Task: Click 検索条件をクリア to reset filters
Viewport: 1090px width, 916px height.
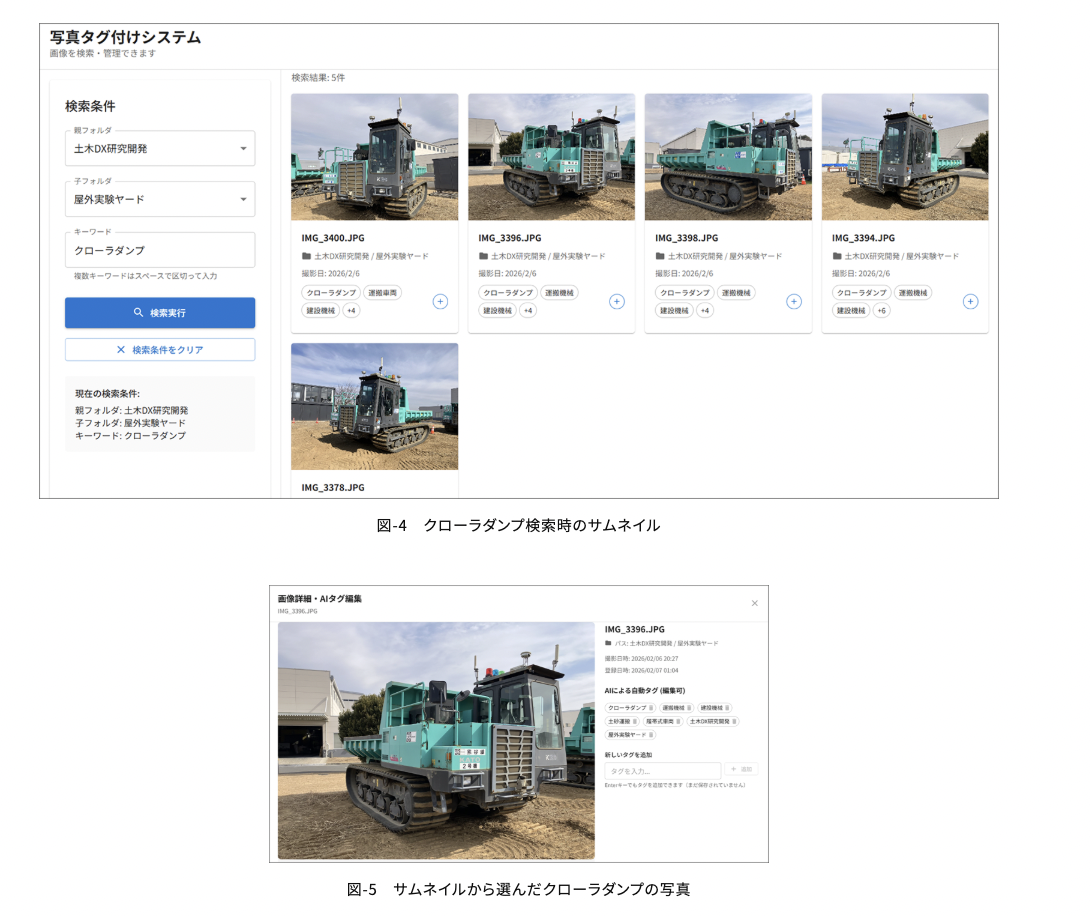Action: tap(160, 350)
